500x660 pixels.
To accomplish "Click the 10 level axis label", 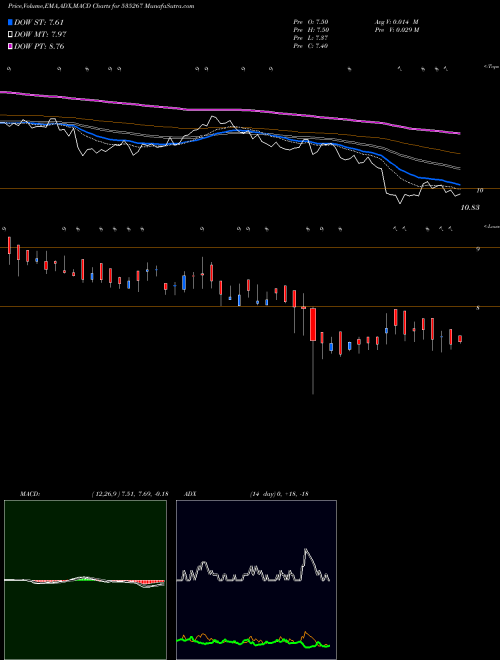I will [x=479, y=191].
